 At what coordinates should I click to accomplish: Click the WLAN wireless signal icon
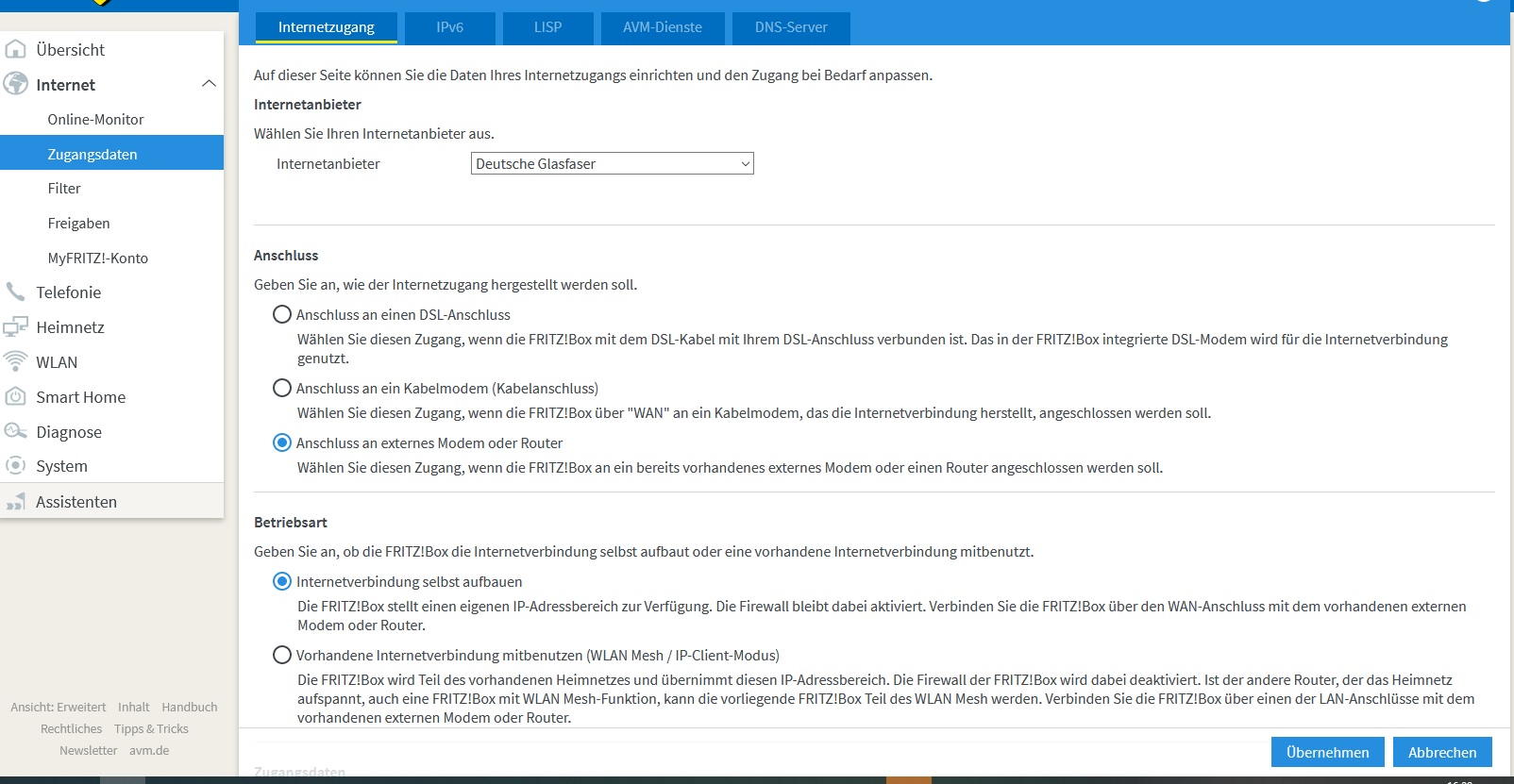[15, 361]
